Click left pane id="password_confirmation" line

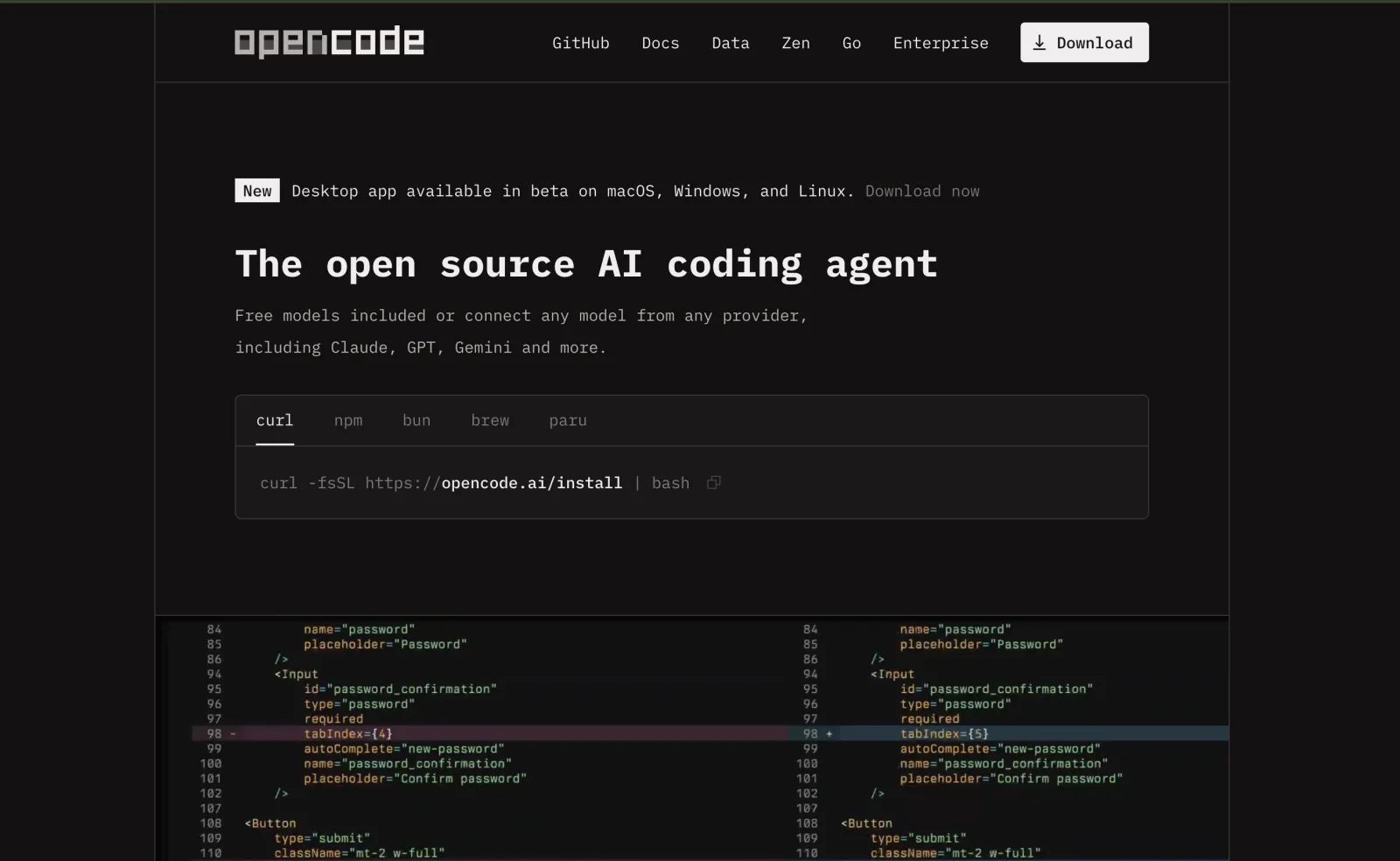(x=400, y=689)
